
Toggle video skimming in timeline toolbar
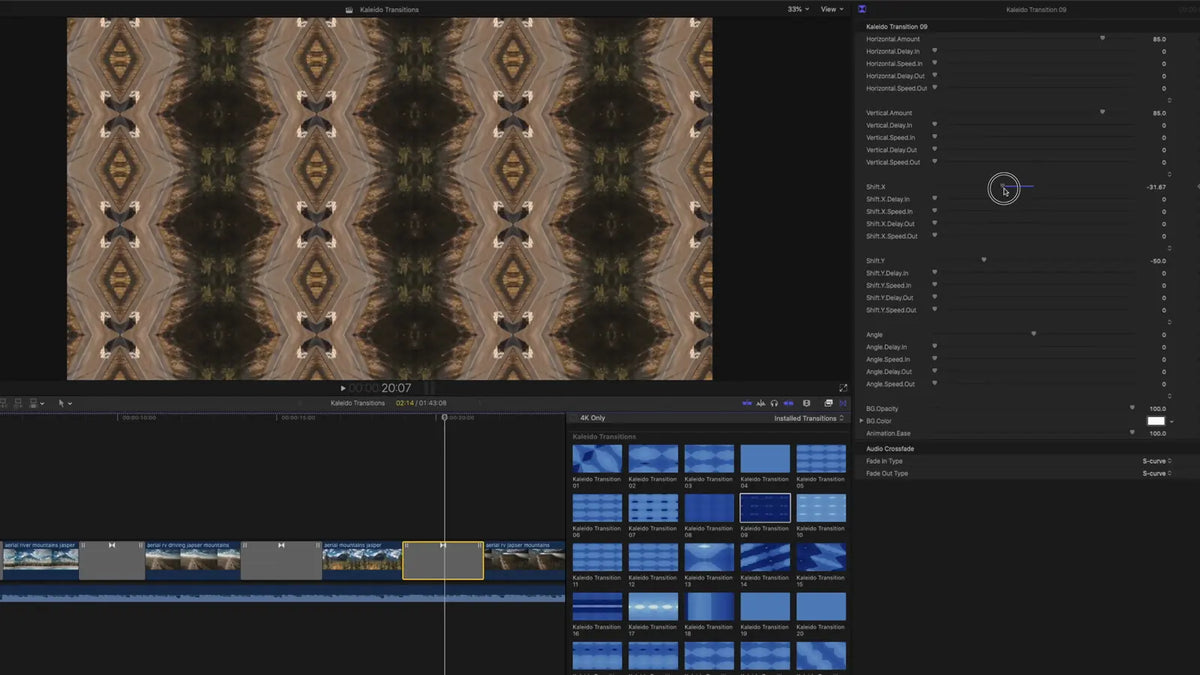[747, 403]
